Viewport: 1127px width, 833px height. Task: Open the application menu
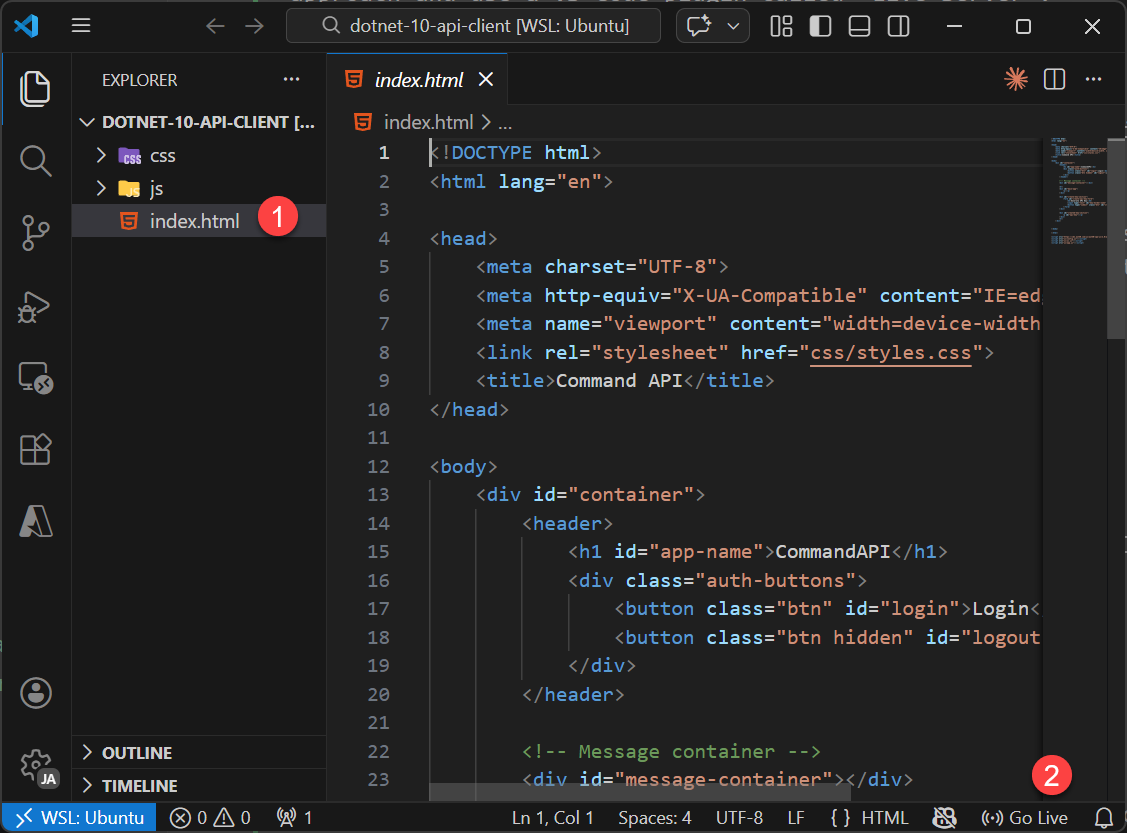tap(81, 26)
